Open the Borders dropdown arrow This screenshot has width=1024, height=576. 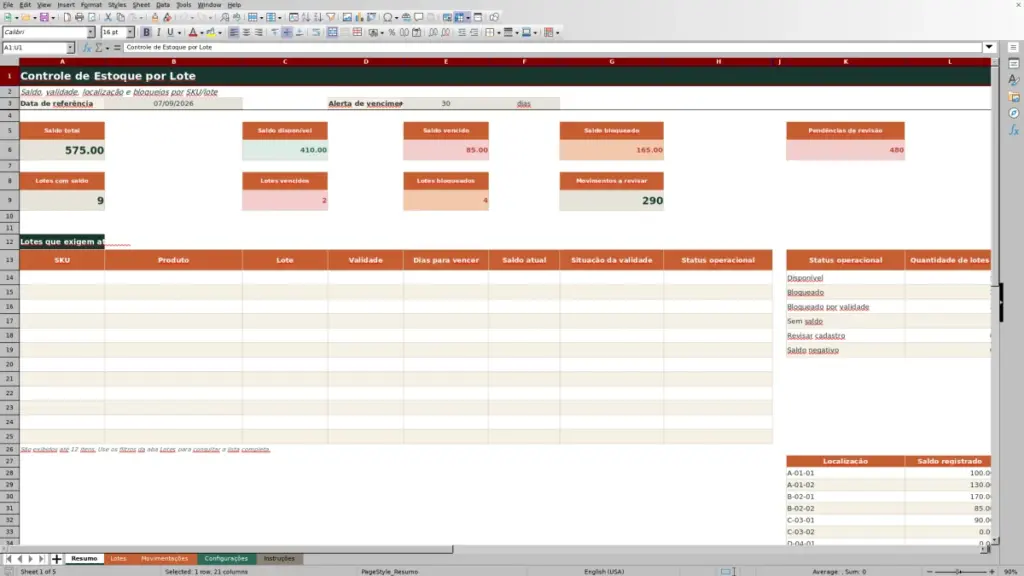[498, 33]
